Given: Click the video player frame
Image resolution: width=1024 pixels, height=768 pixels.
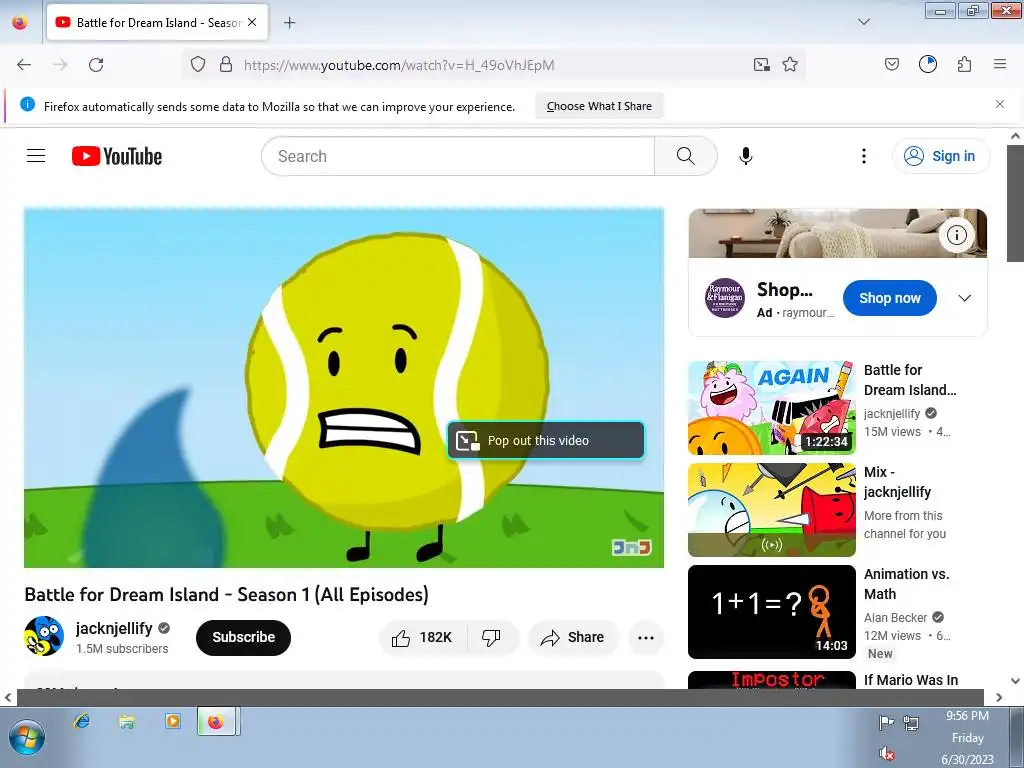Looking at the screenshot, I should [344, 388].
